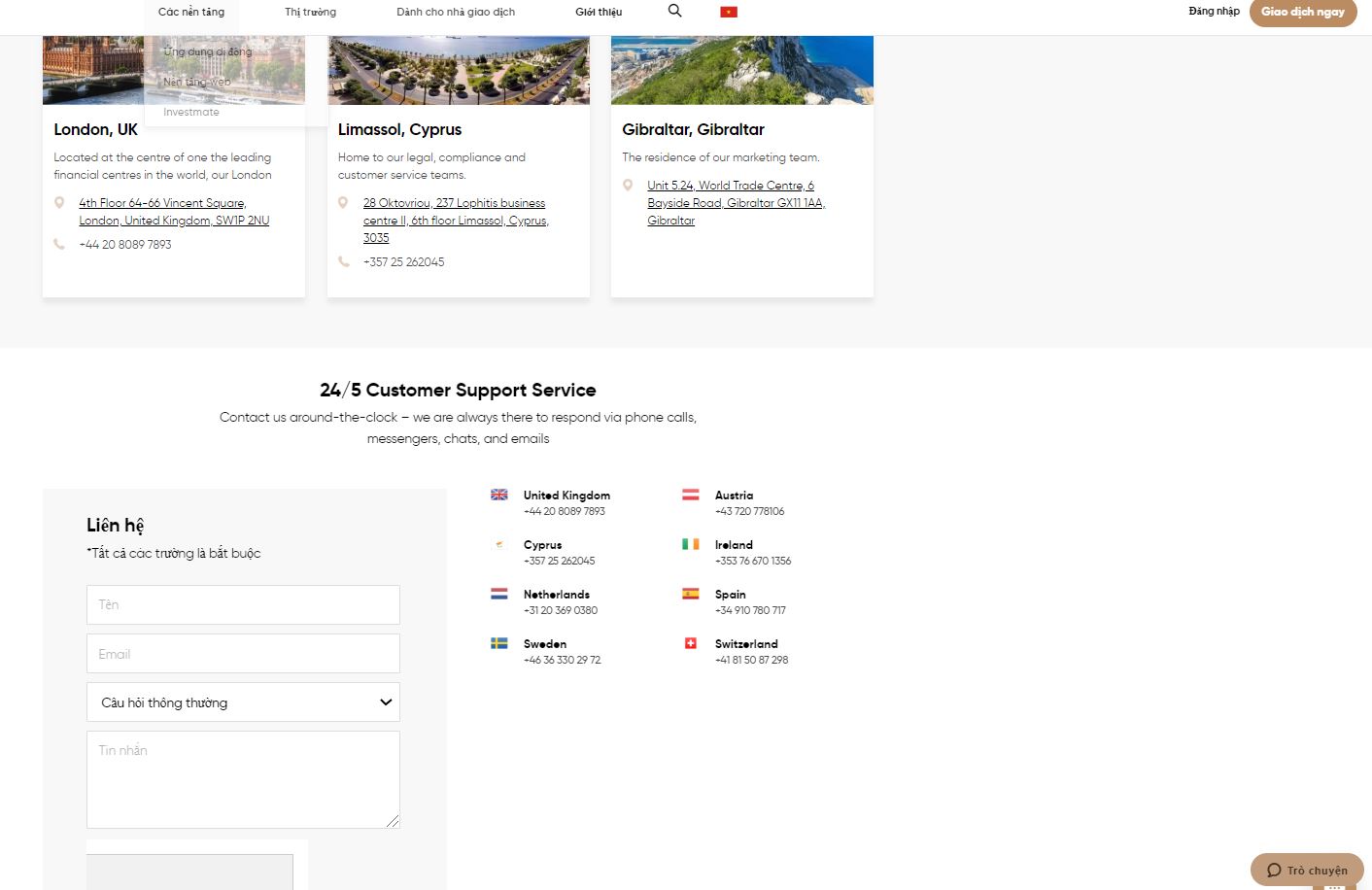The width and height of the screenshot is (1372, 890).
Task: Click Netherlands number +31 20 369 0380
Action: (561, 610)
